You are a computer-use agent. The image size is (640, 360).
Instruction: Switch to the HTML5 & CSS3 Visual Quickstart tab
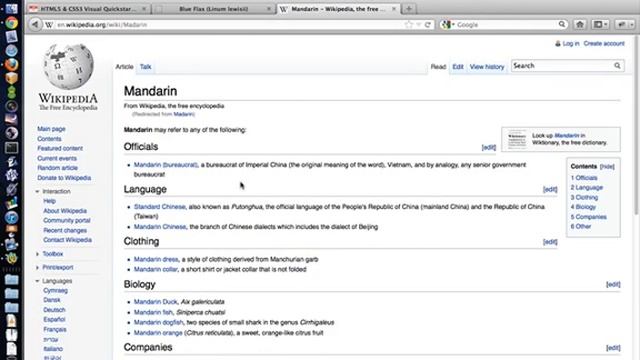(x=89, y=9)
